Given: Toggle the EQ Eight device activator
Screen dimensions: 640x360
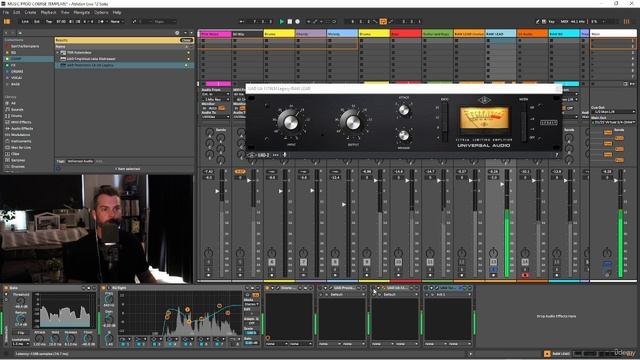Looking at the screenshot, I should click(x=104, y=288).
